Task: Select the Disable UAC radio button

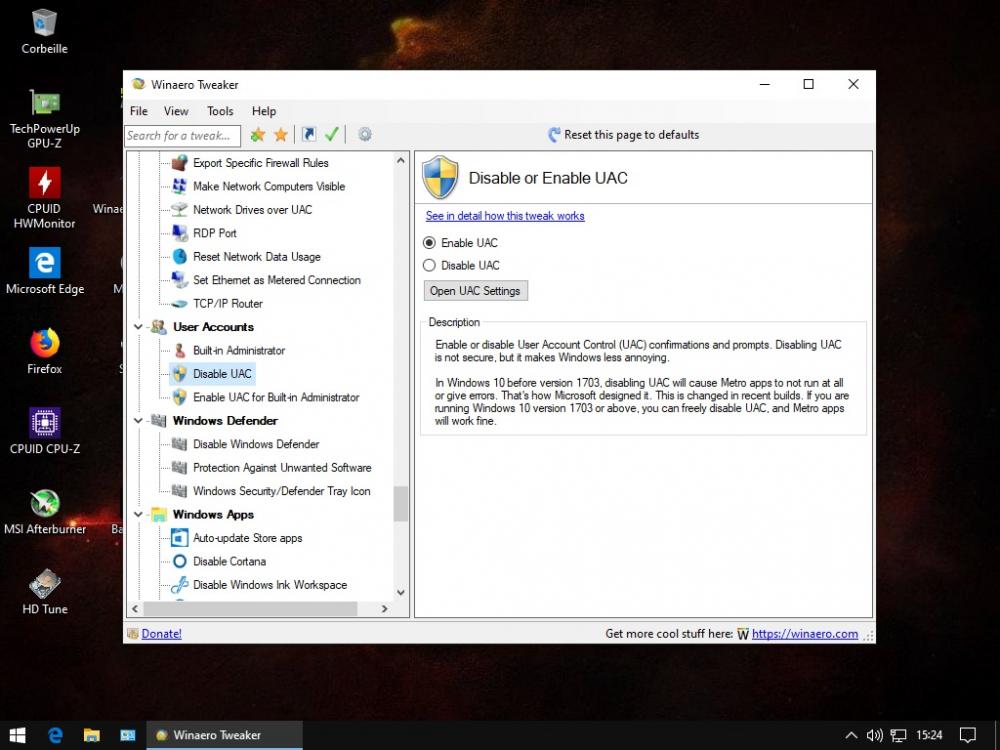Action: pyautogui.click(x=430, y=266)
